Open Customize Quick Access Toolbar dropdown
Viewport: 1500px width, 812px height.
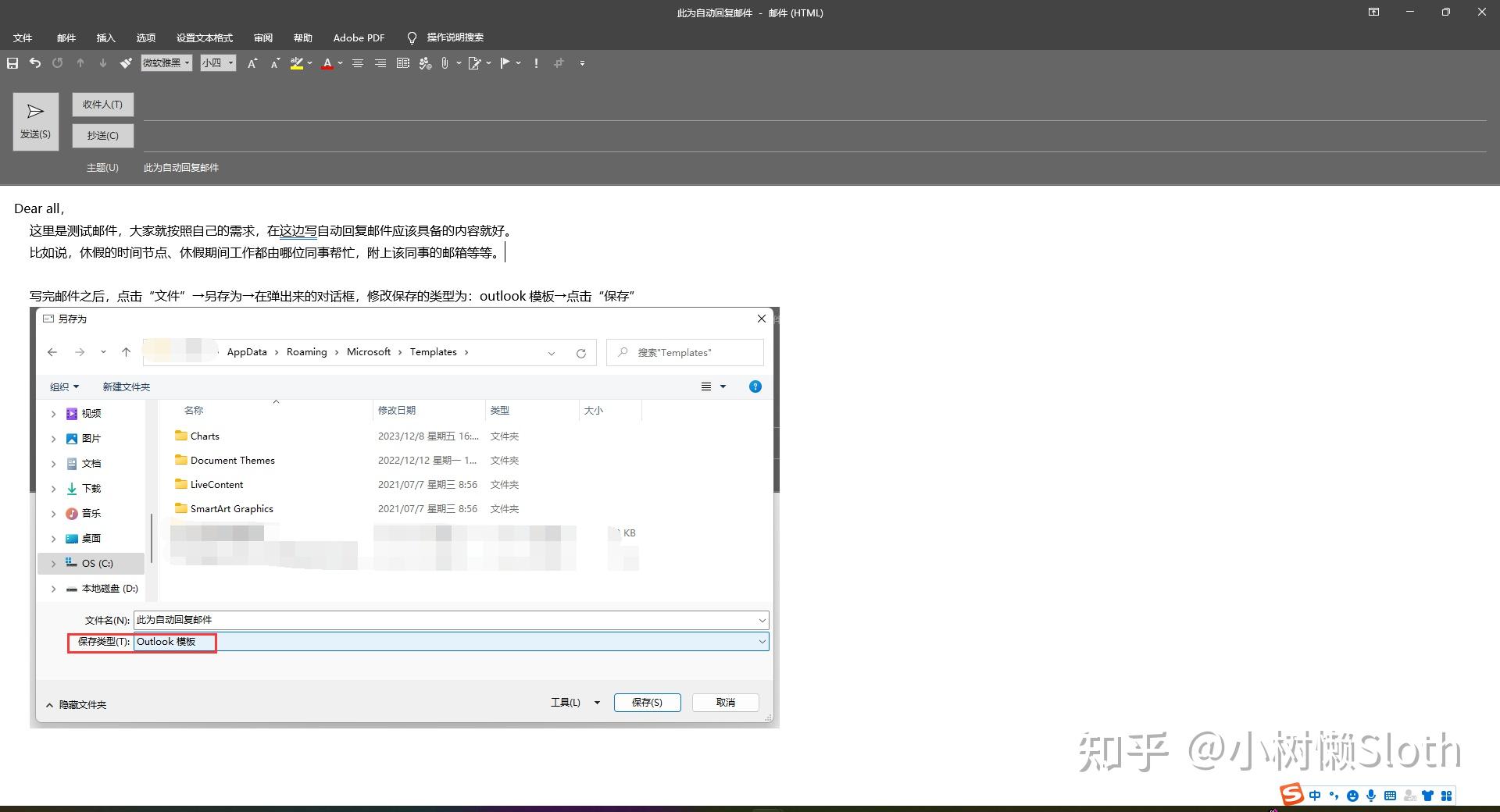pyautogui.click(x=582, y=63)
